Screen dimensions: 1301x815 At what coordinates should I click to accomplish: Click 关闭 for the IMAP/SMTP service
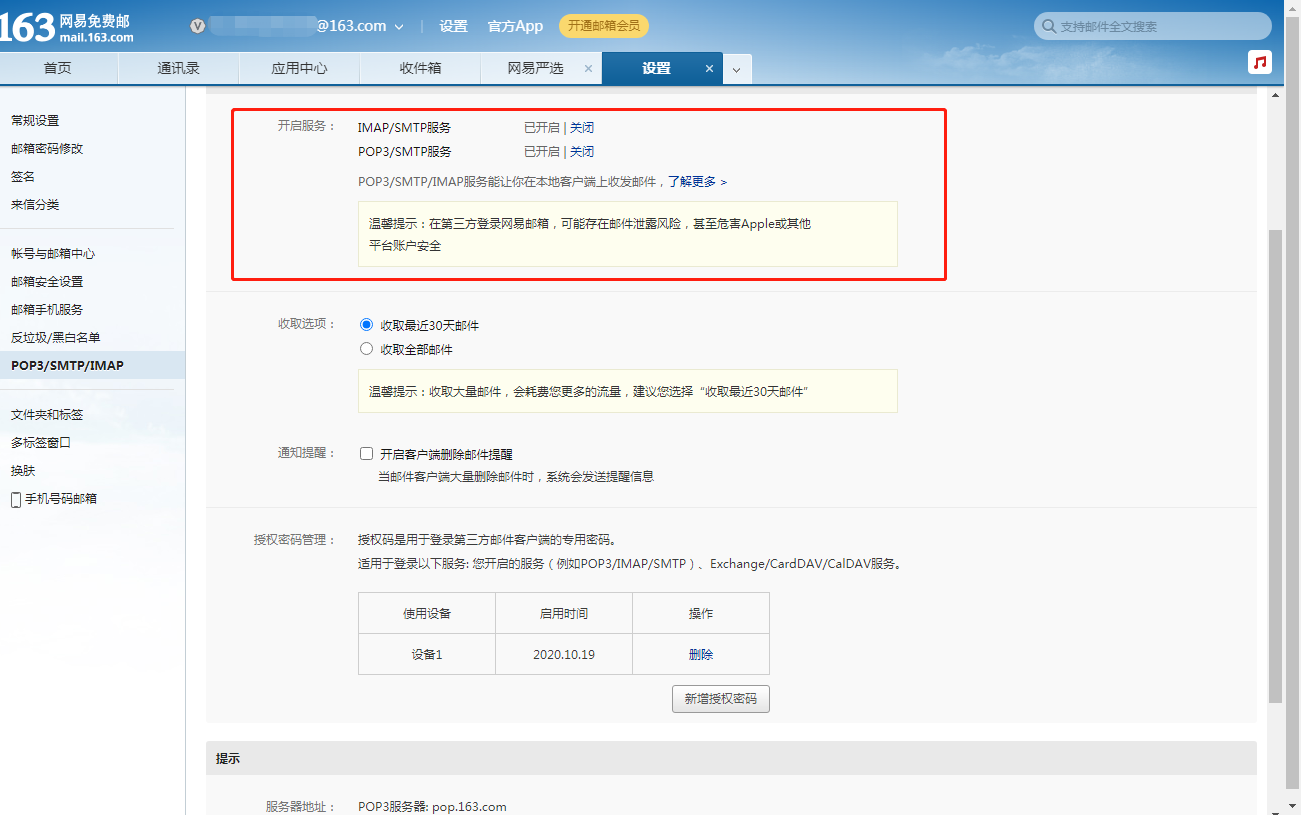582,128
